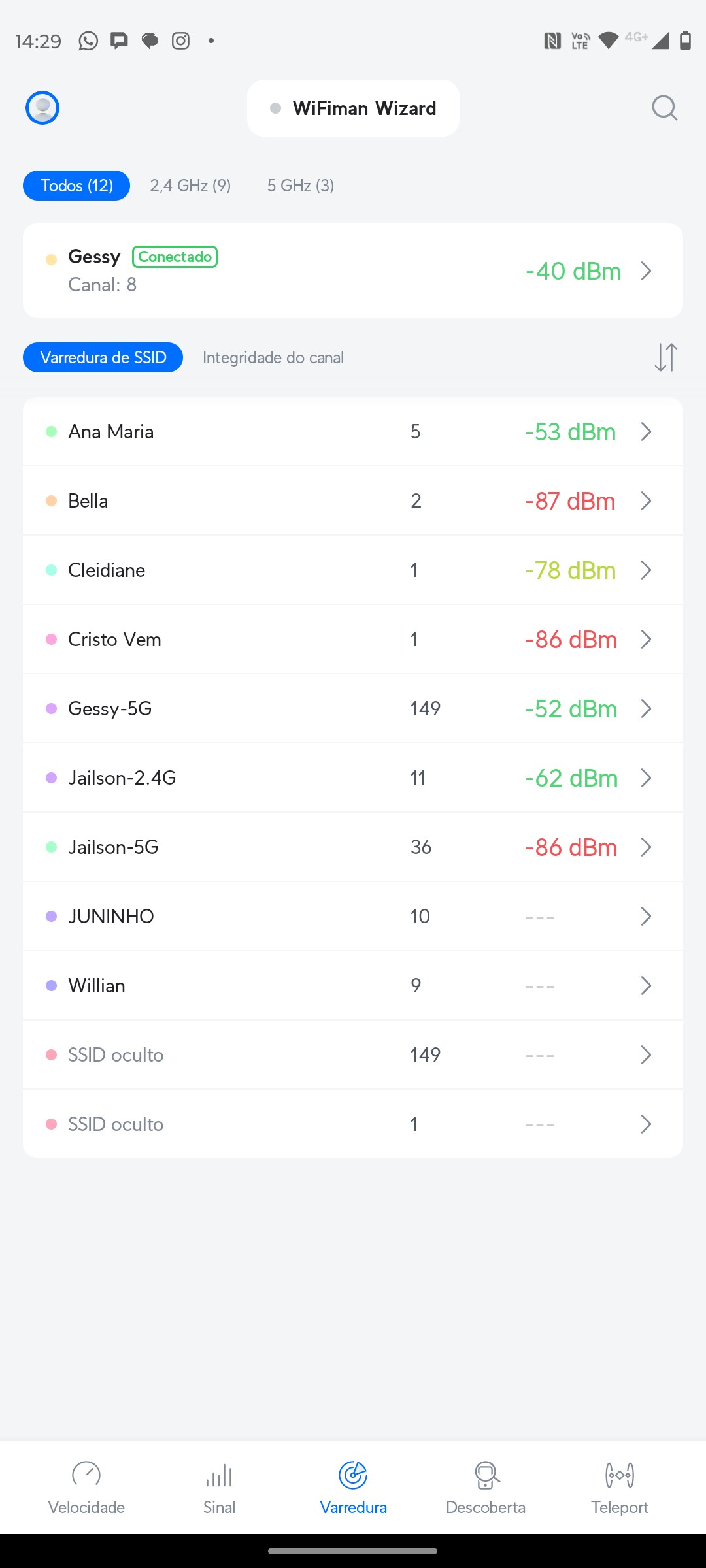Screen dimensions: 706x1568
Task: Open connected Gessy network chevron
Action: coord(646,271)
